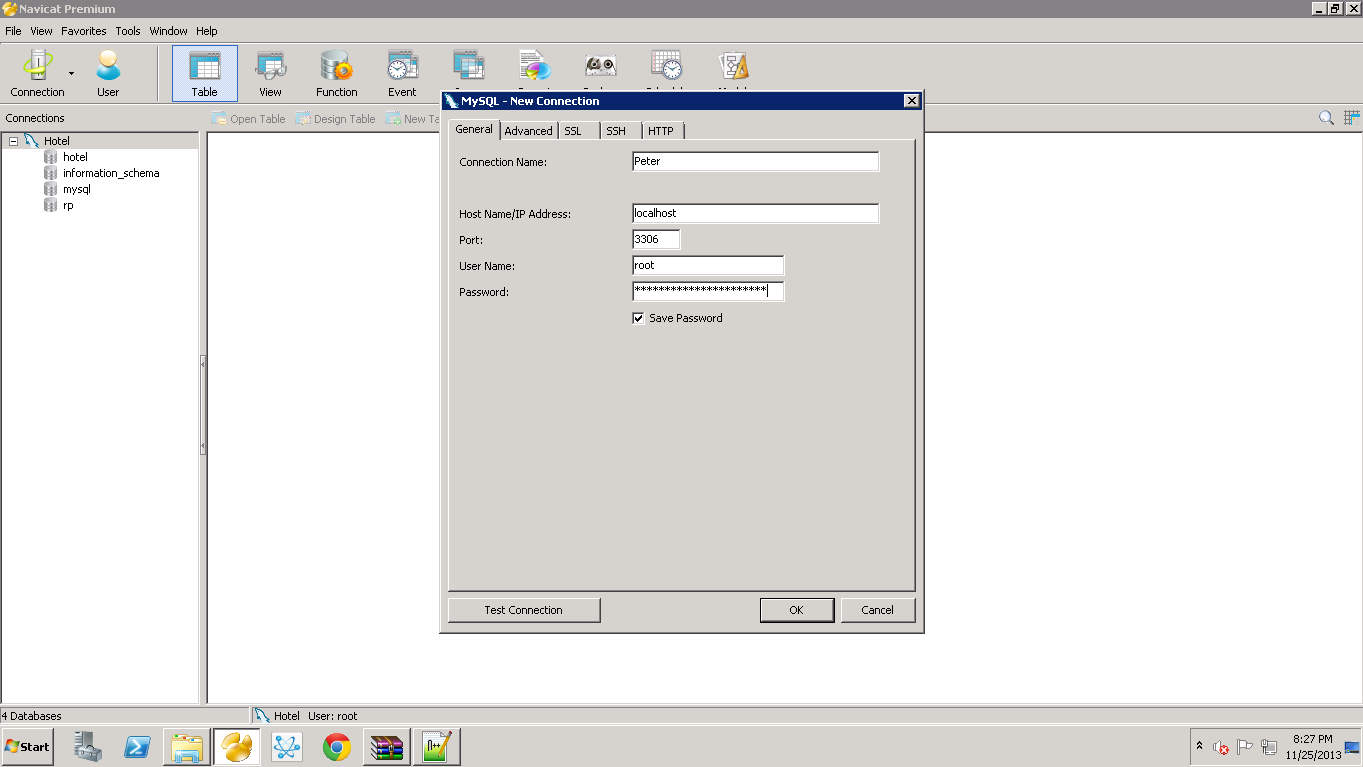Click the Port field
Viewport: 1363px width, 767px height.
click(x=656, y=239)
